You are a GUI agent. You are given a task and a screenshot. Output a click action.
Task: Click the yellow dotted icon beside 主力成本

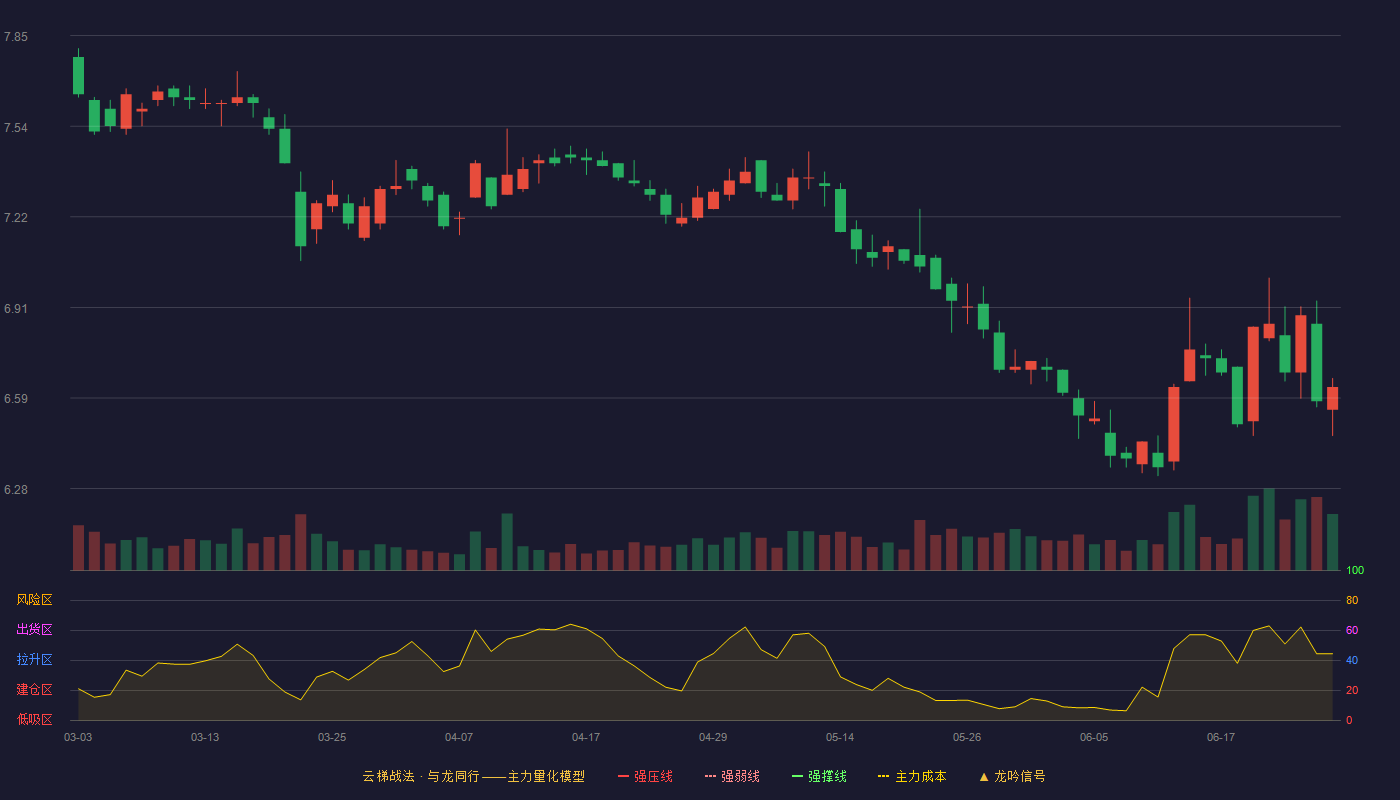point(883,776)
